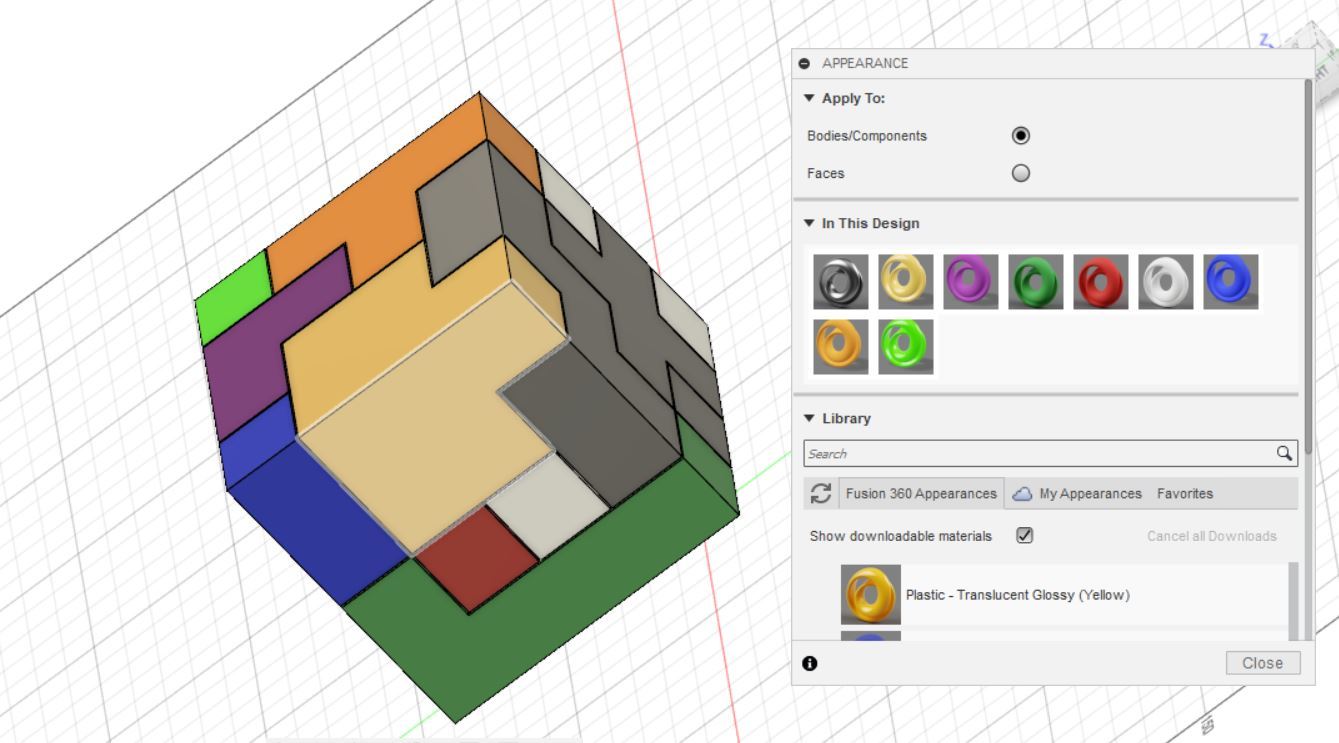Collapse the Library section
Screen dimensions: 1339x743
(810, 418)
